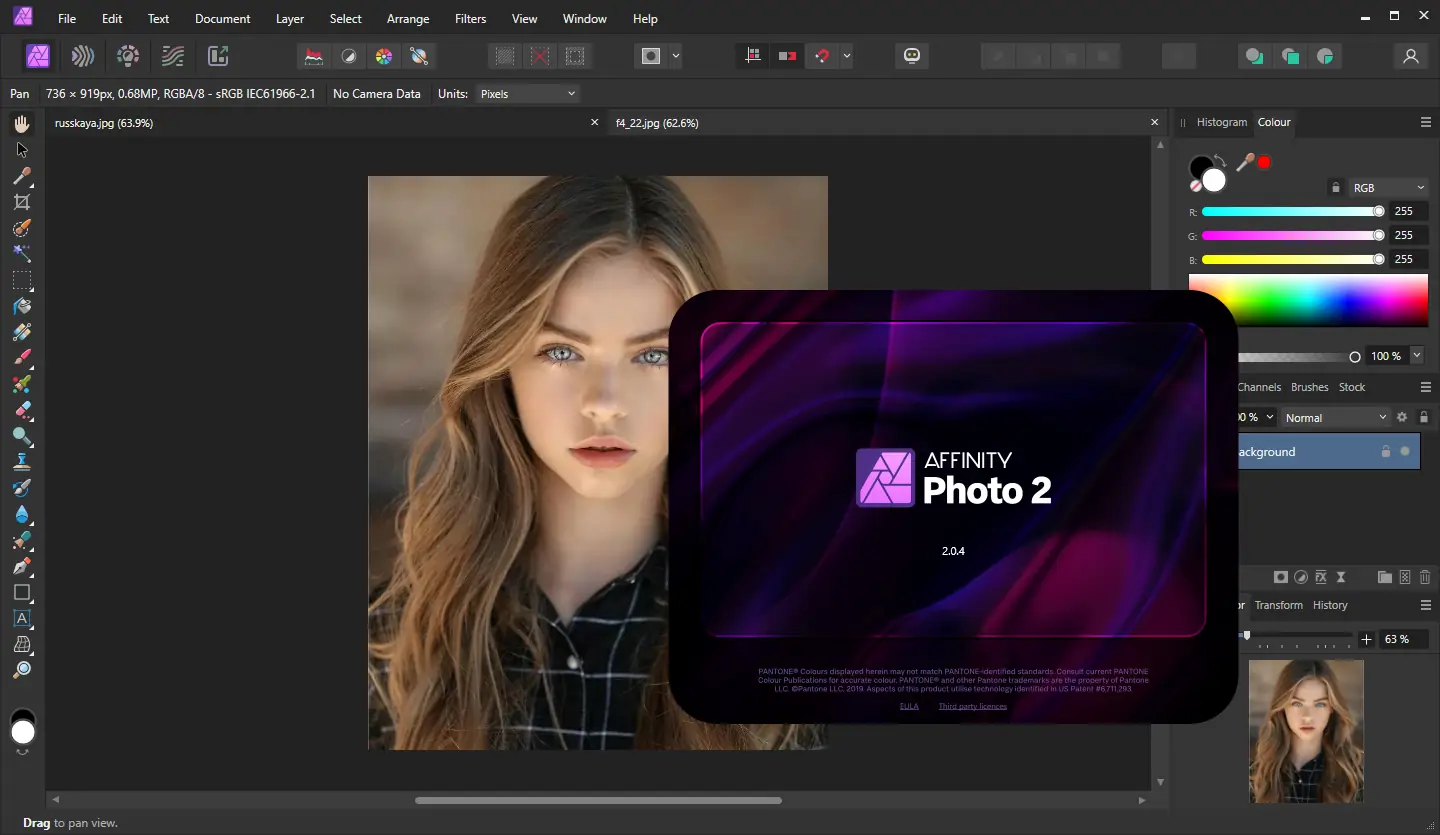The height and width of the screenshot is (835, 1440).
Task: Activate the Artistic Text tool
Action: (x=22, y=618)
